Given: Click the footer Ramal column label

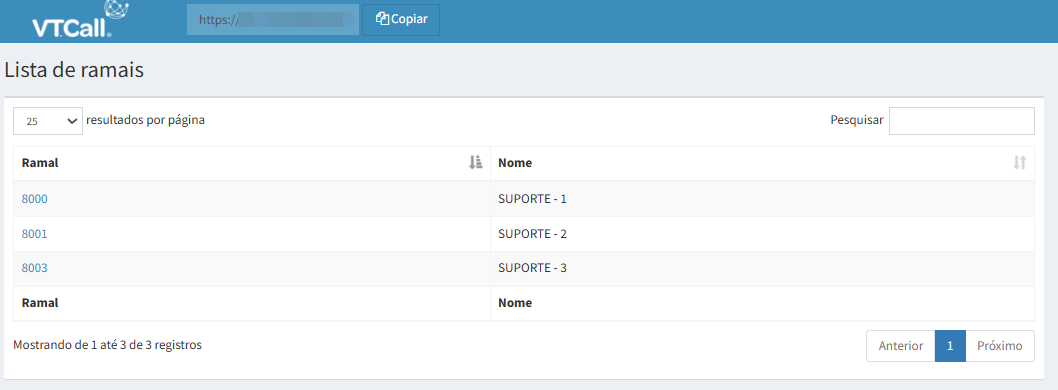Looking at the screenshot, I should [x=40, y=303].
